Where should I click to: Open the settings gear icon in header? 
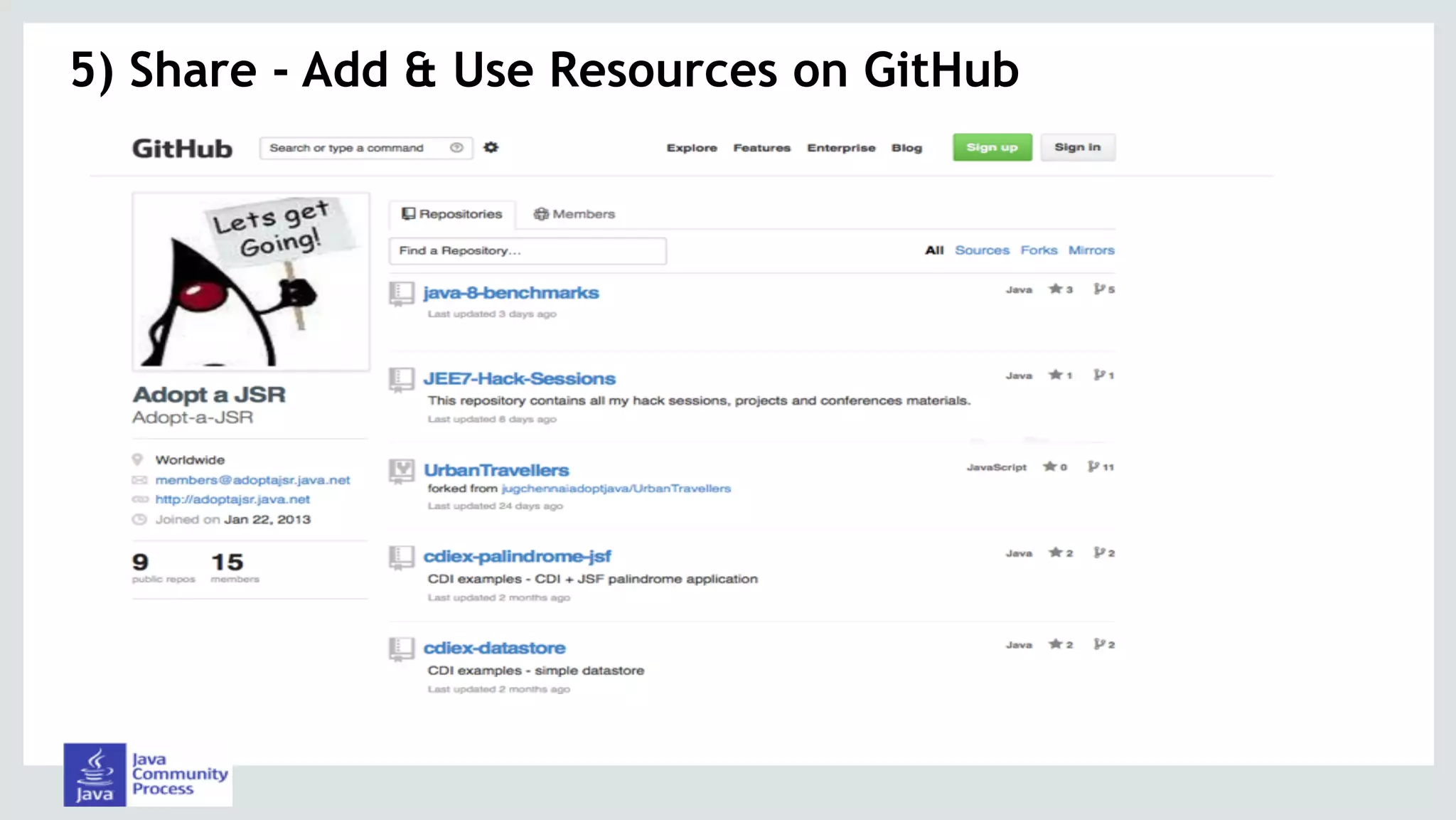pyautogui.click(x=491, y=147)
